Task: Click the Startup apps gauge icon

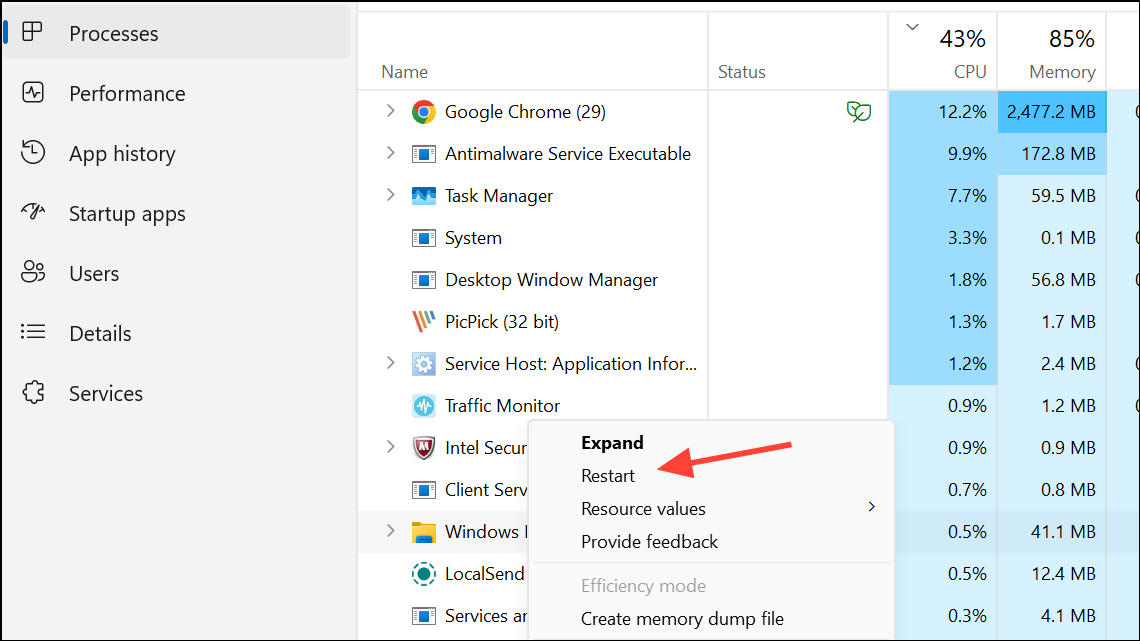Action: [33, 211]
